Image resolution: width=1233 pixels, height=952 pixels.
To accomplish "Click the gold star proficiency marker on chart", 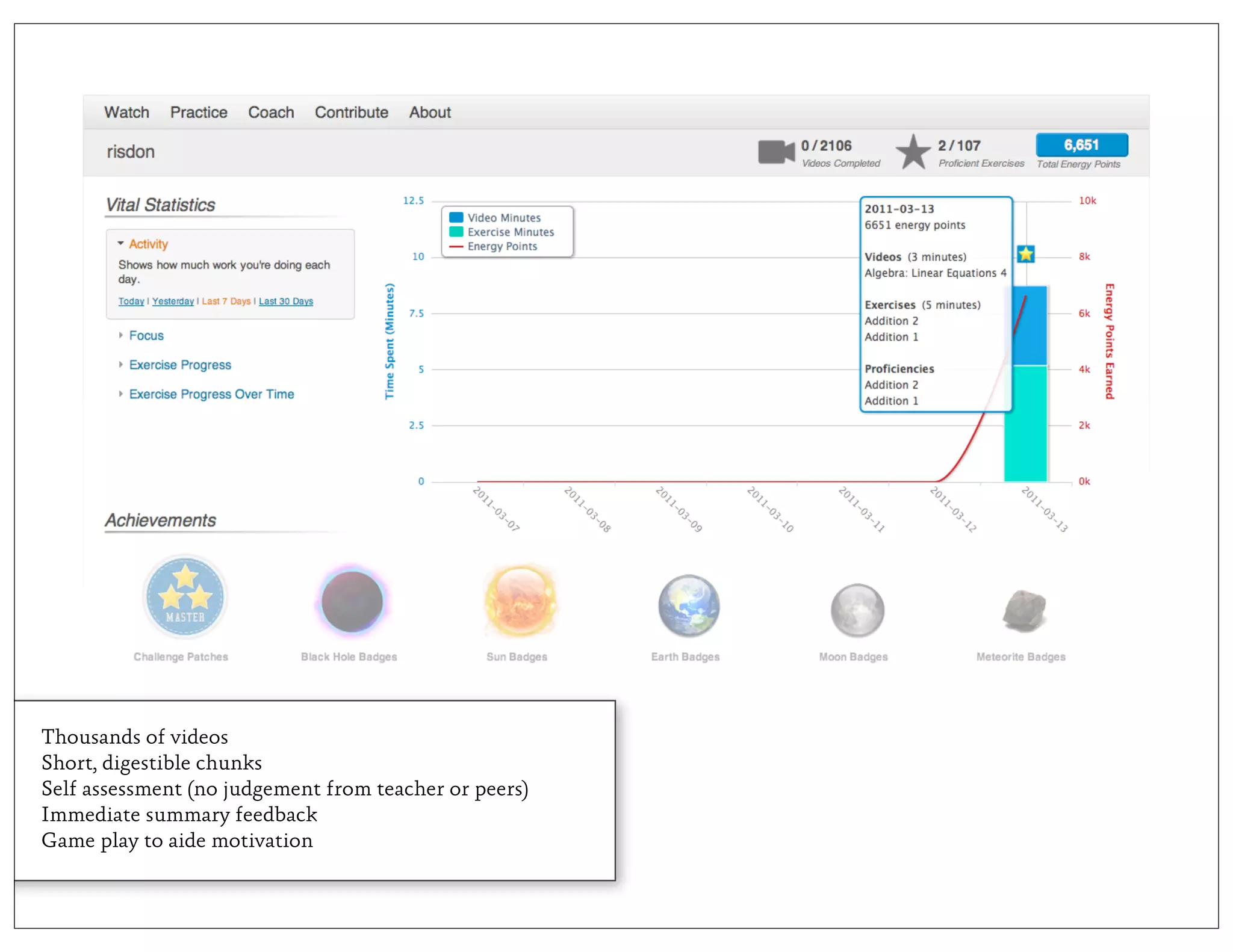I will (x=1026, y=254).
